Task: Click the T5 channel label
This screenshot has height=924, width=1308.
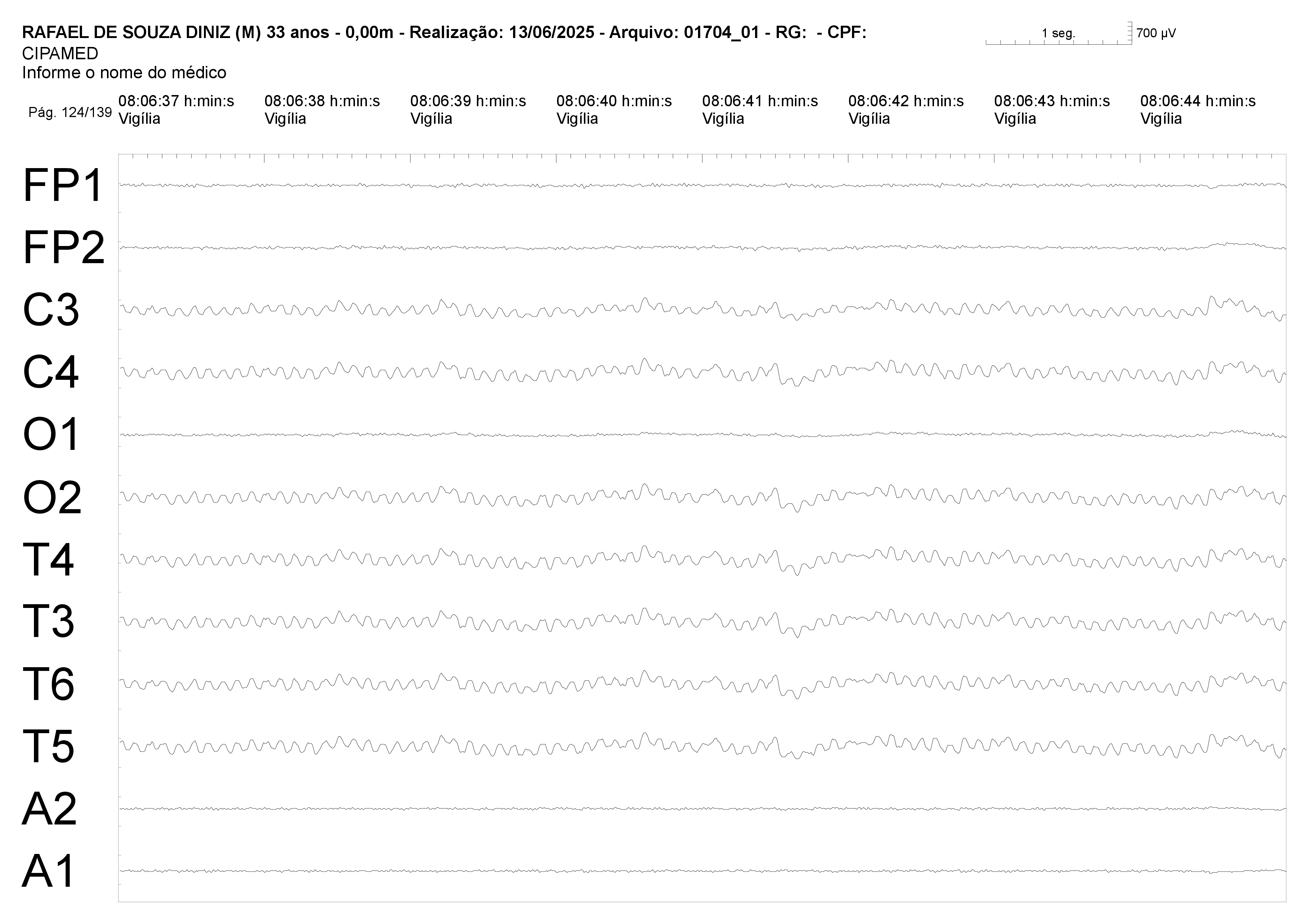Action: point(48,746)
